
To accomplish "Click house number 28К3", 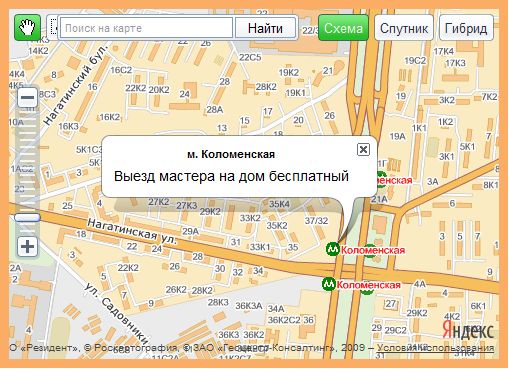I will pos(218,302).
